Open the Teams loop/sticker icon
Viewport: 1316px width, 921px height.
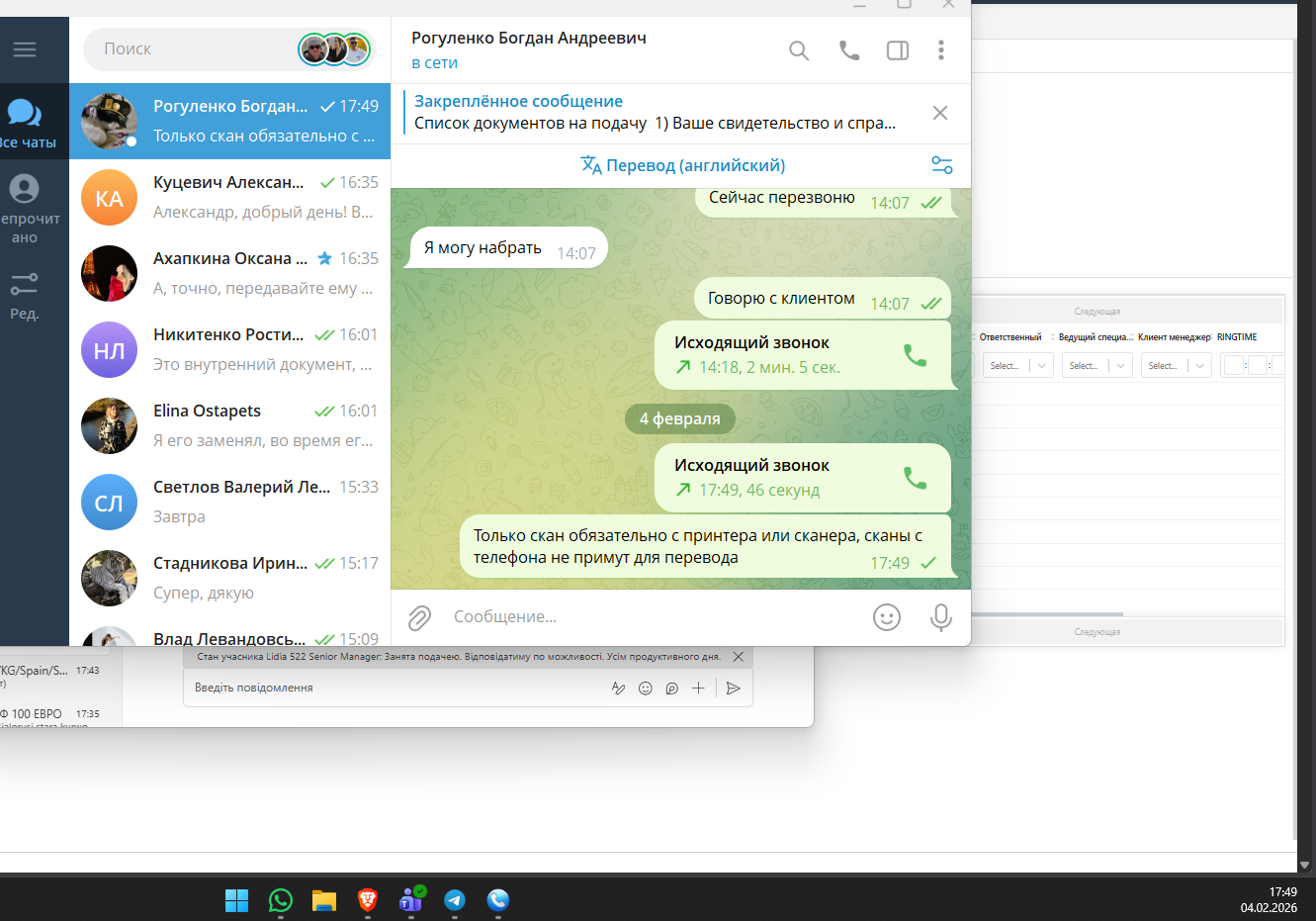pos(672,689)
